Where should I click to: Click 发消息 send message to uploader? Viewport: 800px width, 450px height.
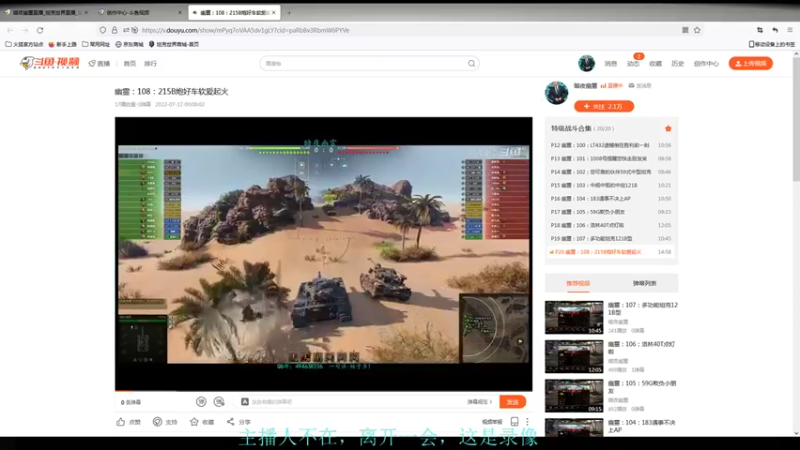pyautogui.click(x=640, y=86)
